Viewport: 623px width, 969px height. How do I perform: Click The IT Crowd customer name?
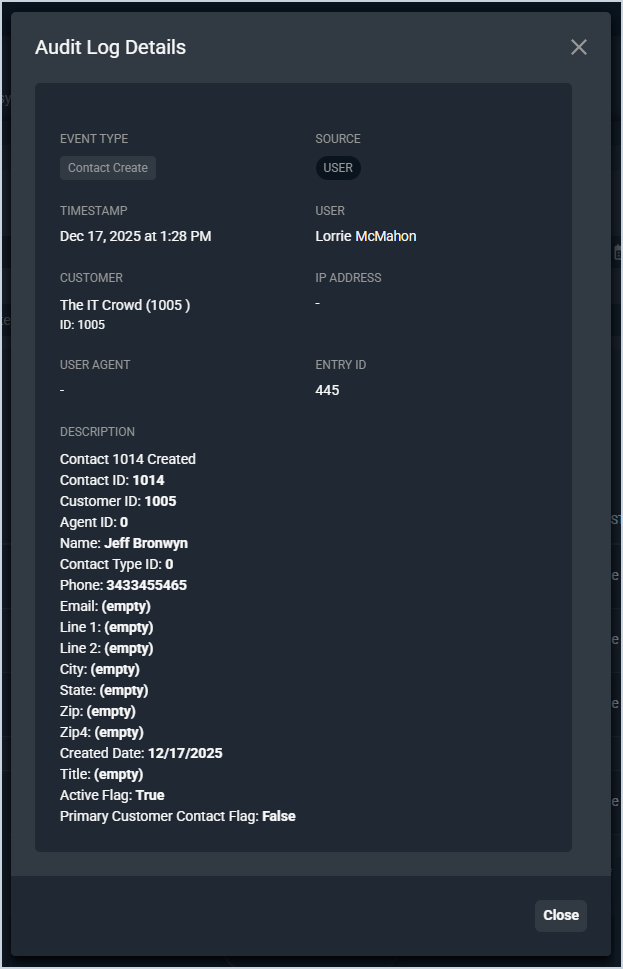pos(124,305)
